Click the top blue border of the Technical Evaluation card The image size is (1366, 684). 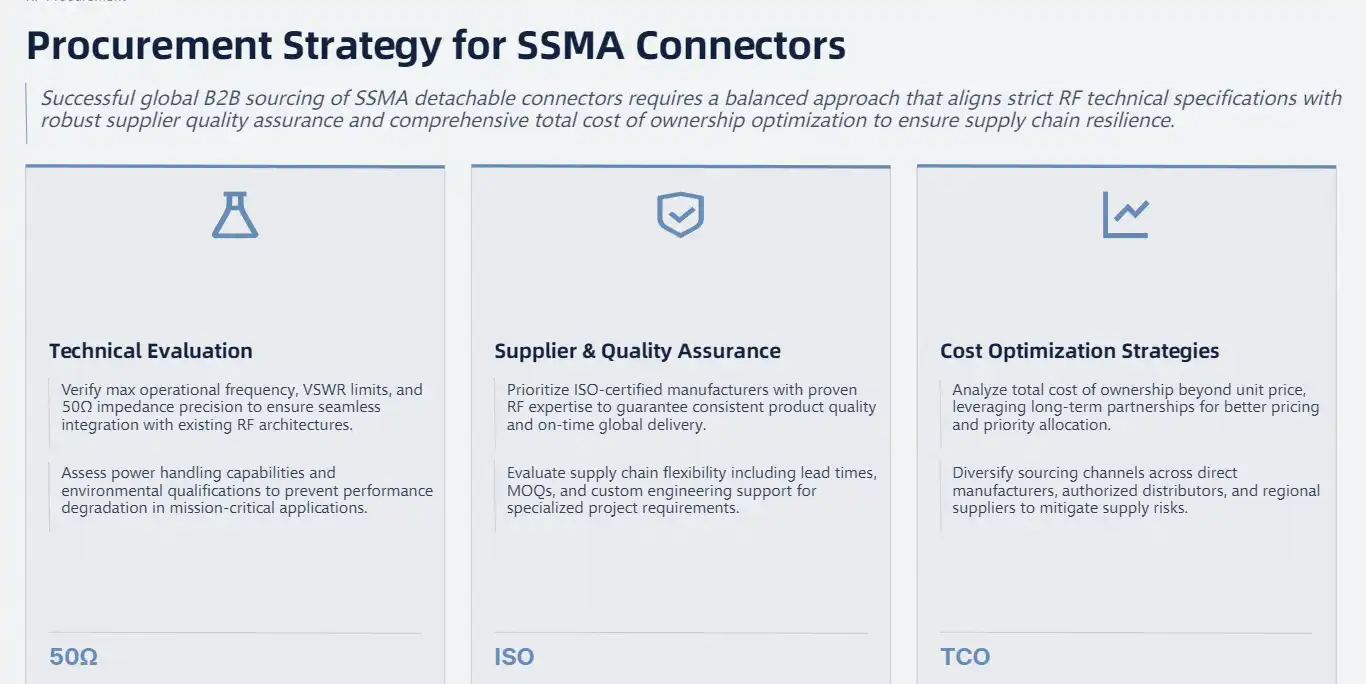coord(235,166)
